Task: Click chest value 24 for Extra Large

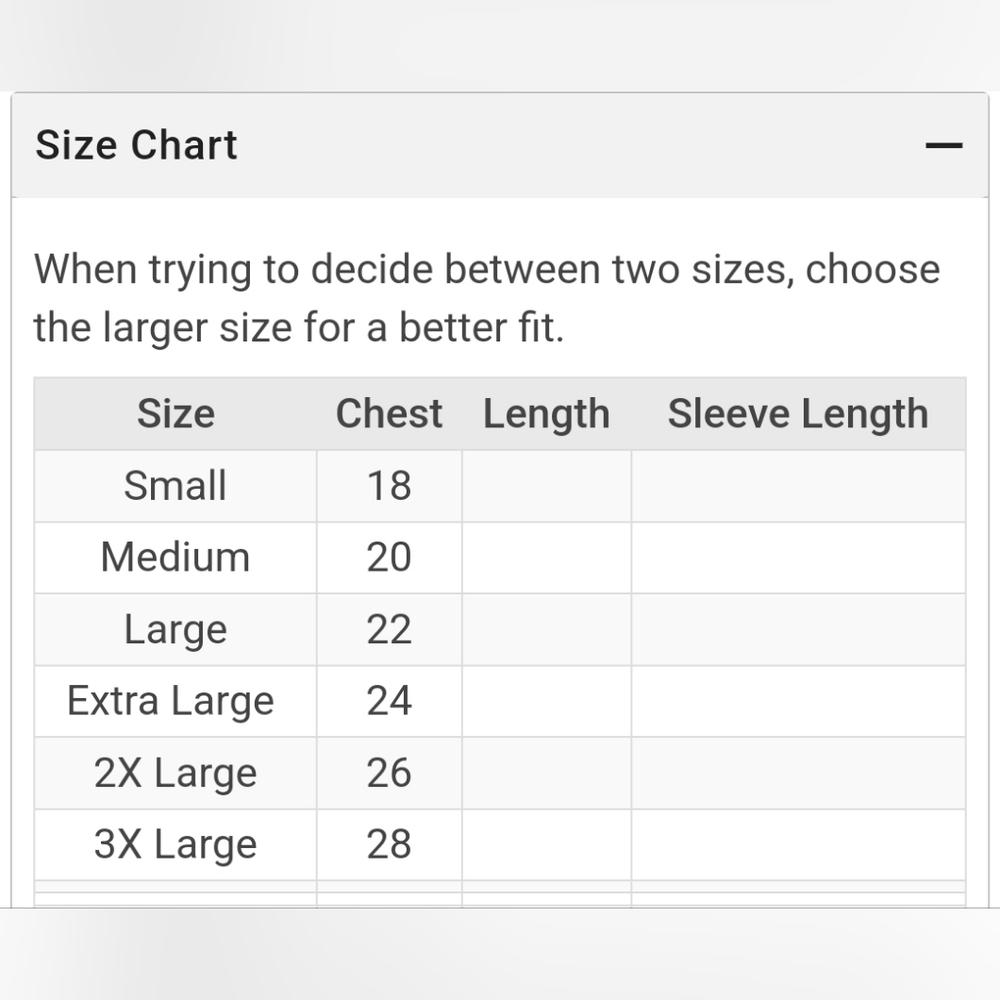Action: click(x=389, y=701)
